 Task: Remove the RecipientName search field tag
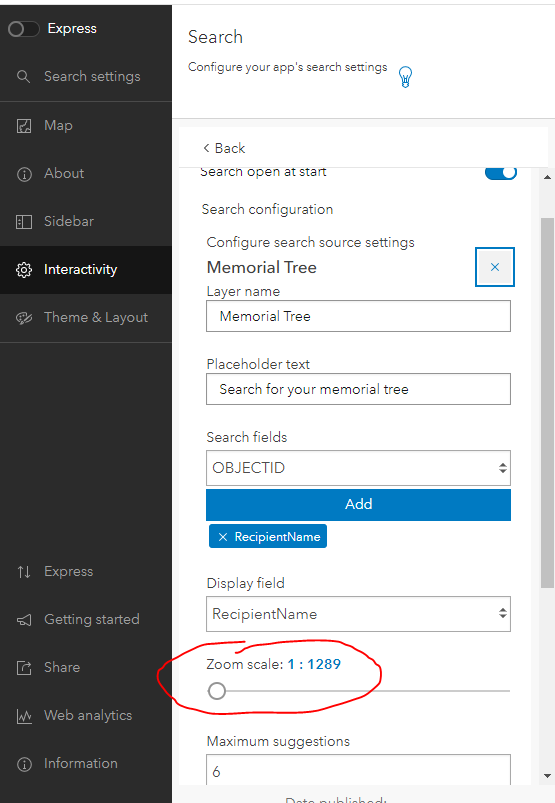pyautogui.click(x=223, y=537)
